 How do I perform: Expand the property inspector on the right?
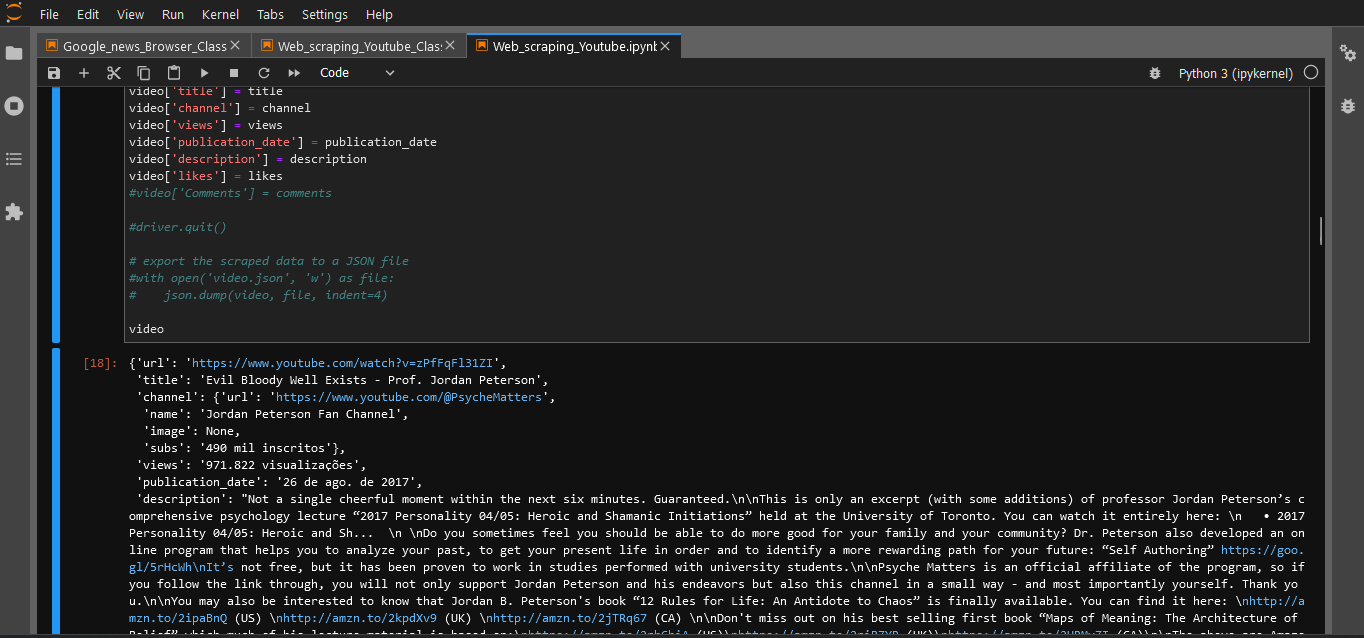click(1349, 54)
